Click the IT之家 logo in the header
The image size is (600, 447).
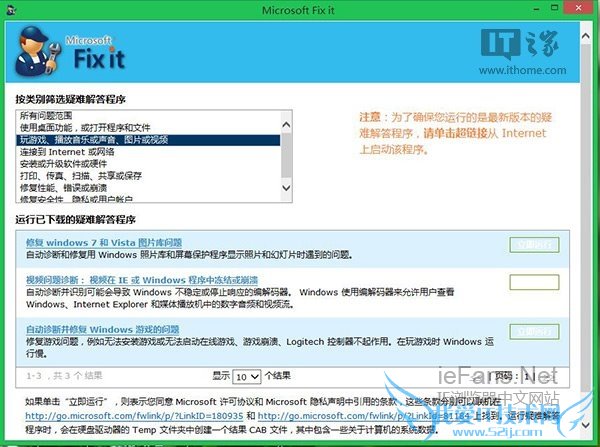520,44
